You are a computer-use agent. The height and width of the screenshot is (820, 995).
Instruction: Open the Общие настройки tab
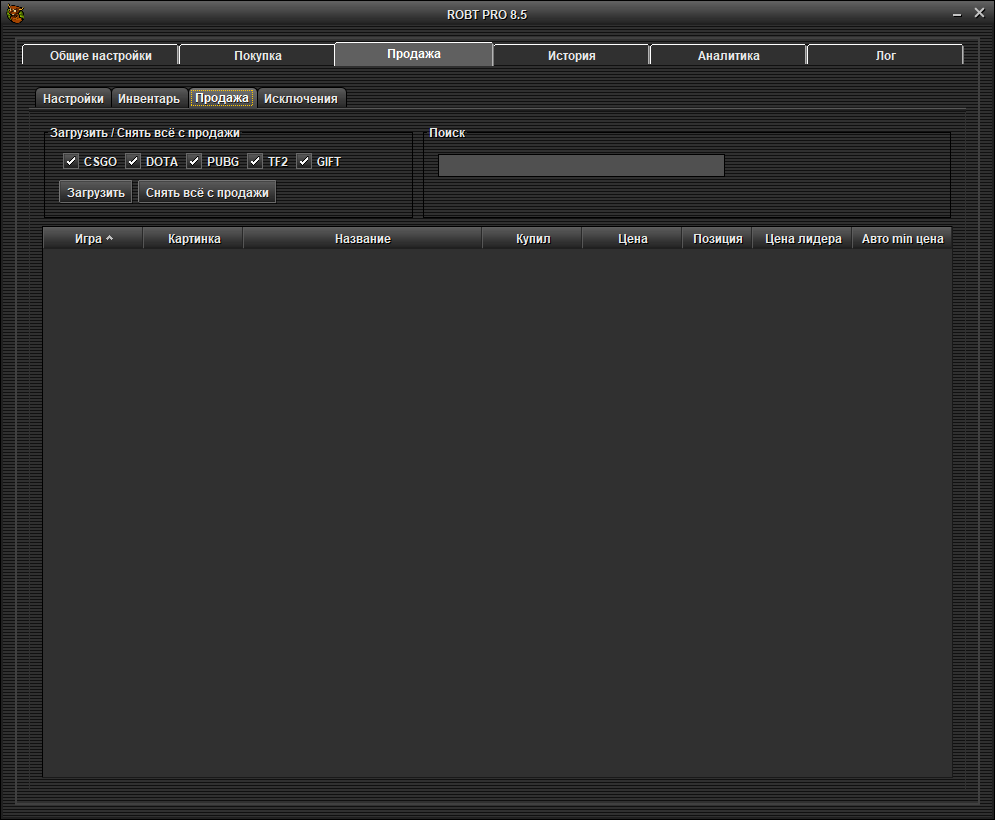101,56
